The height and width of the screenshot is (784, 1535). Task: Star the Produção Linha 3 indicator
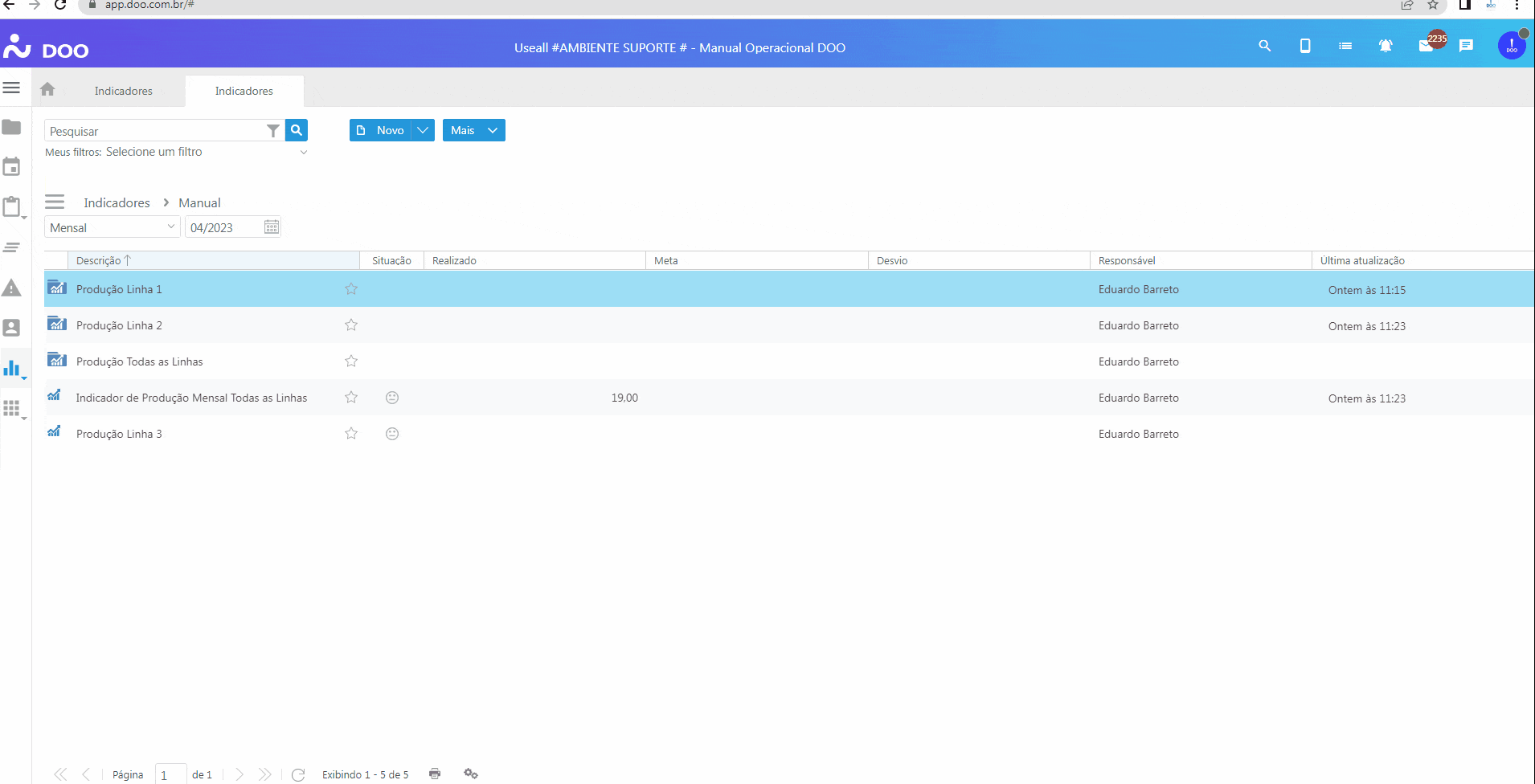point(351,434)
